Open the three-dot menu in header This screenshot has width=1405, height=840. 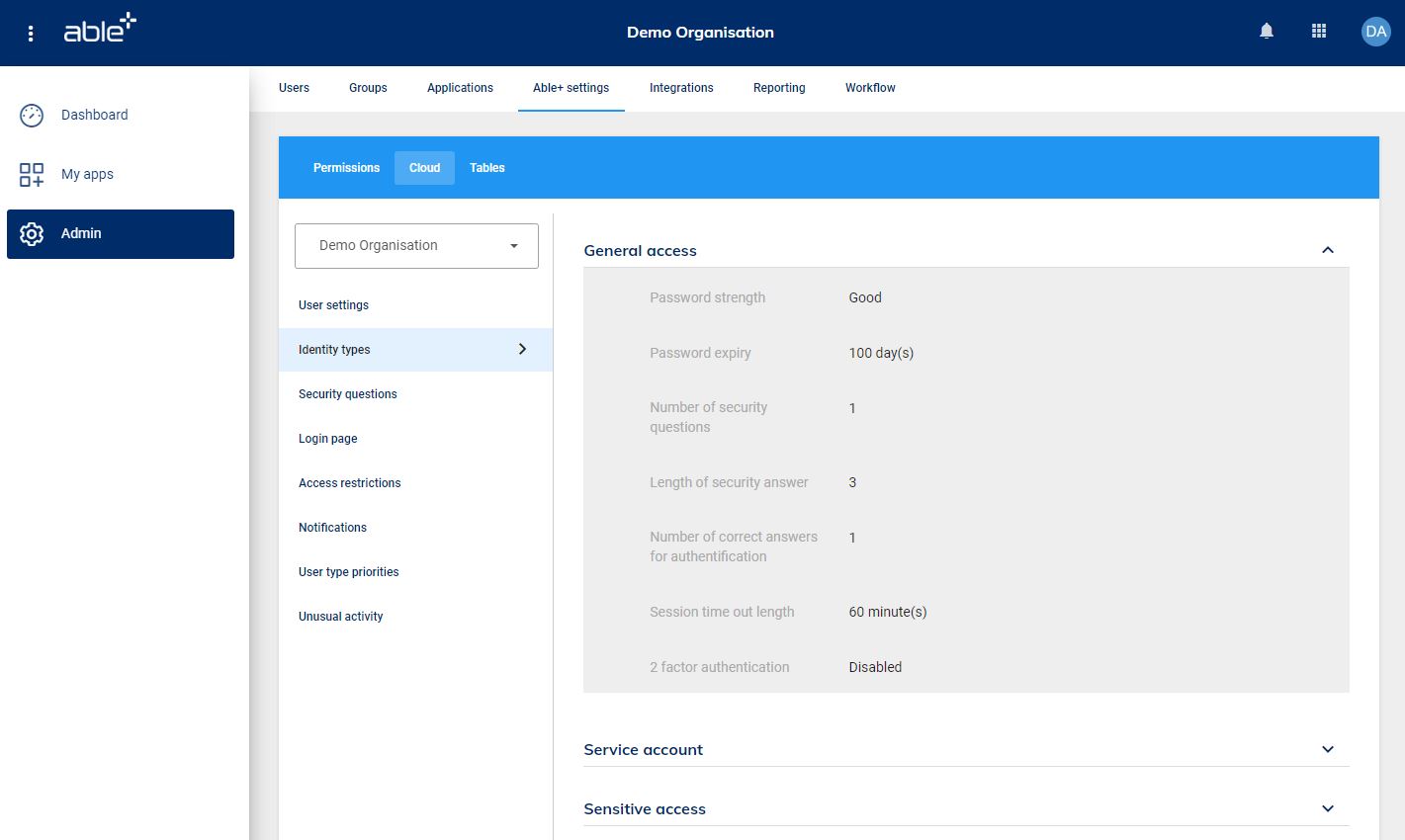point(31,34)
